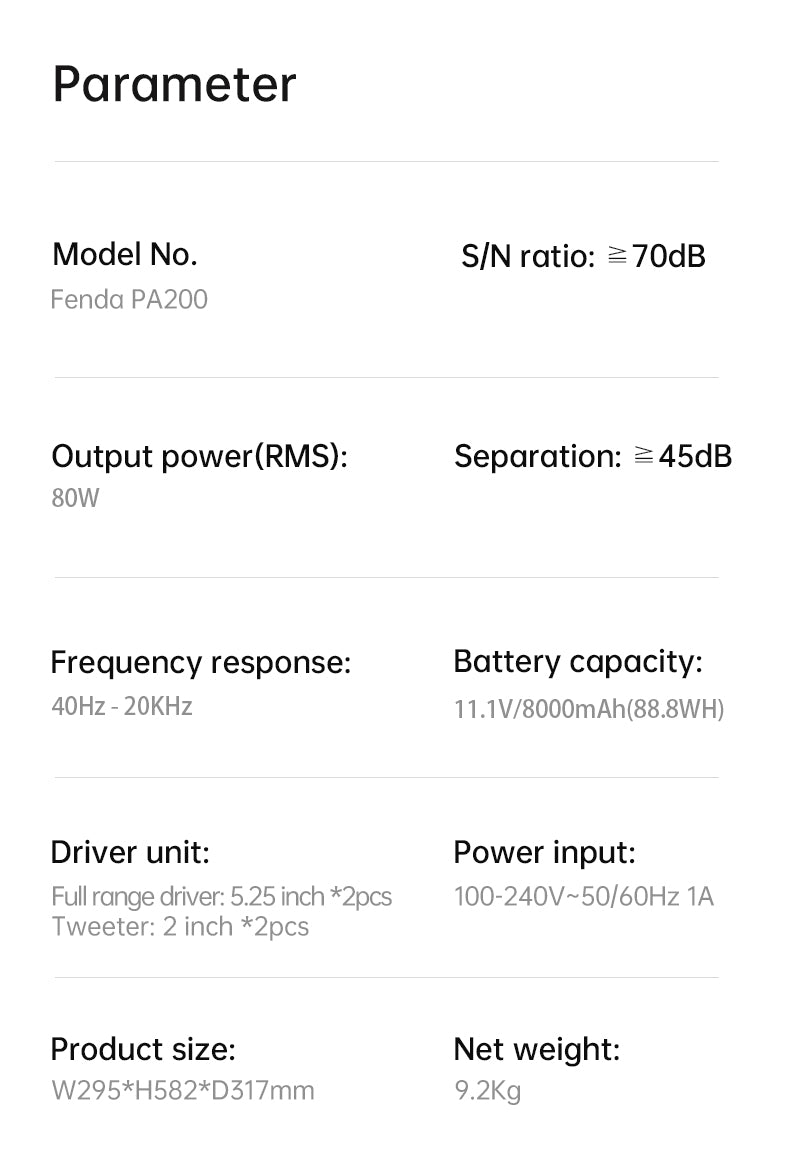The image size is (790, 1160).
Task: Click the "Fenda PA200" model value
Action: (129, 299)
